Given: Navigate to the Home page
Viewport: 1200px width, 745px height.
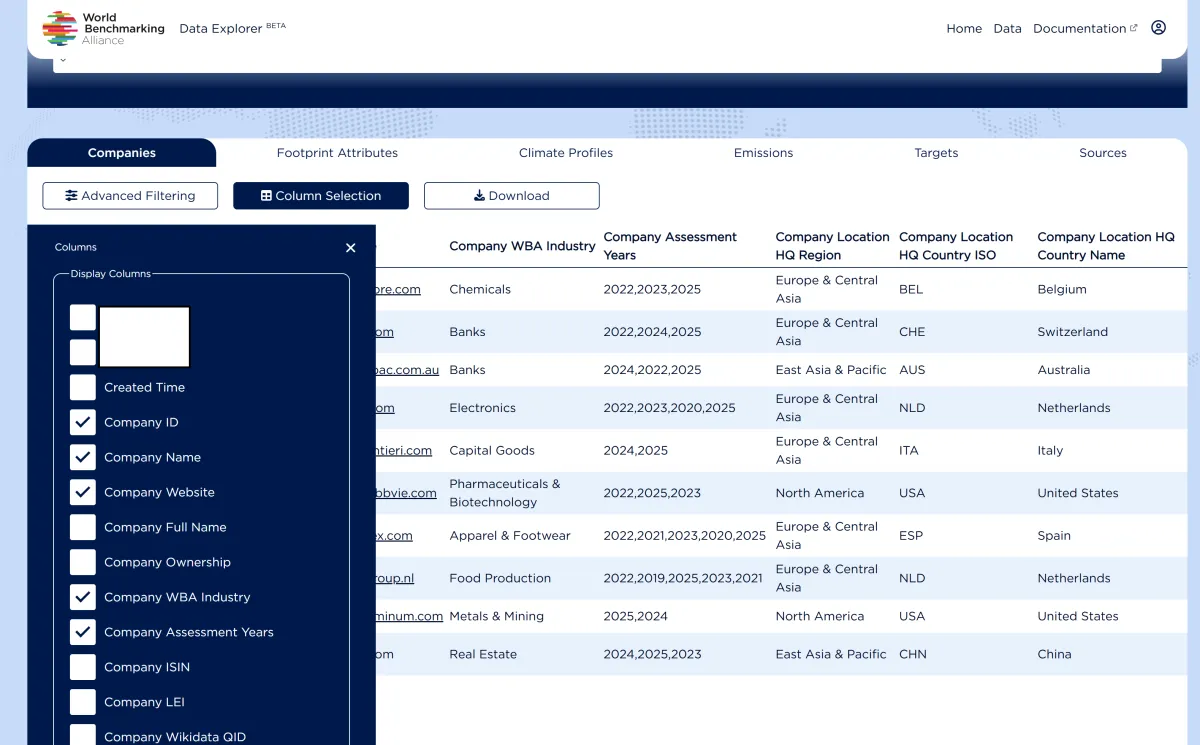Looking at the screenshot, I should (964, 29).
